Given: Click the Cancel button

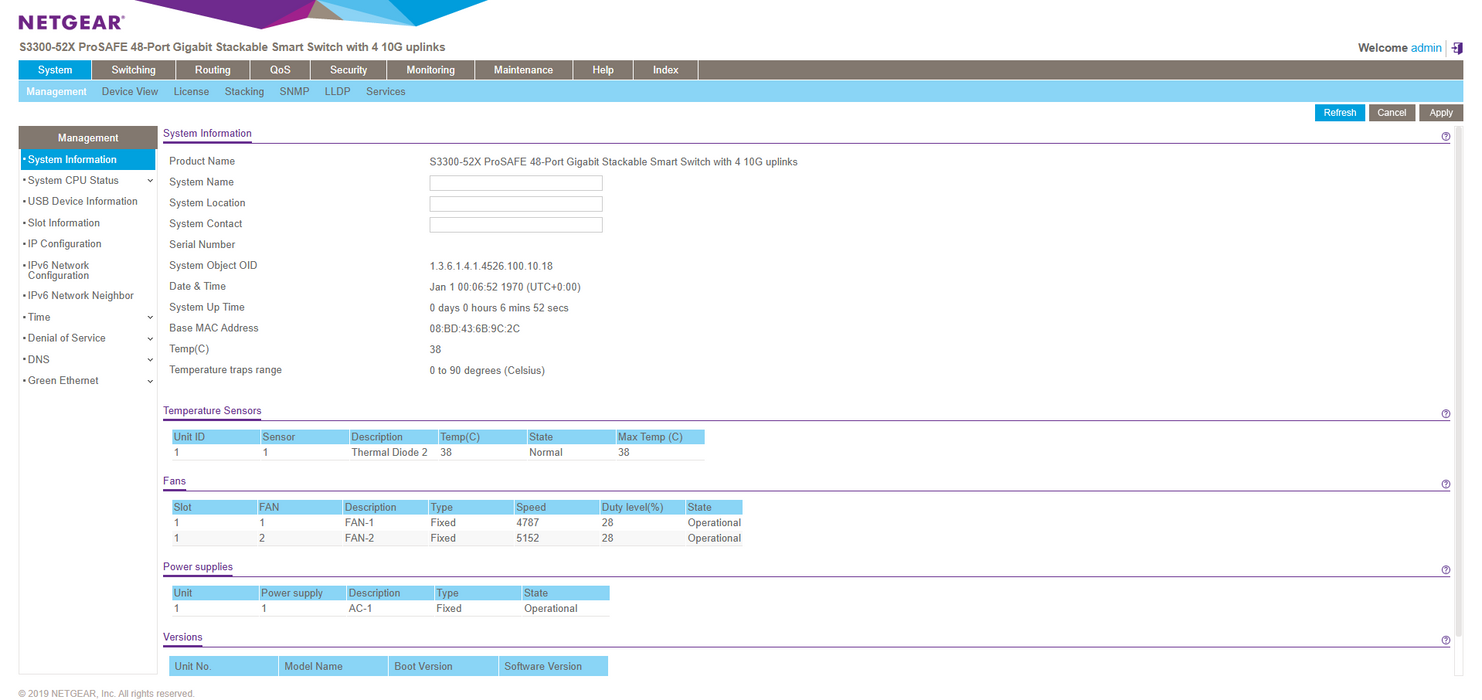Looking at the screenshot, I should pos(1392,113).
